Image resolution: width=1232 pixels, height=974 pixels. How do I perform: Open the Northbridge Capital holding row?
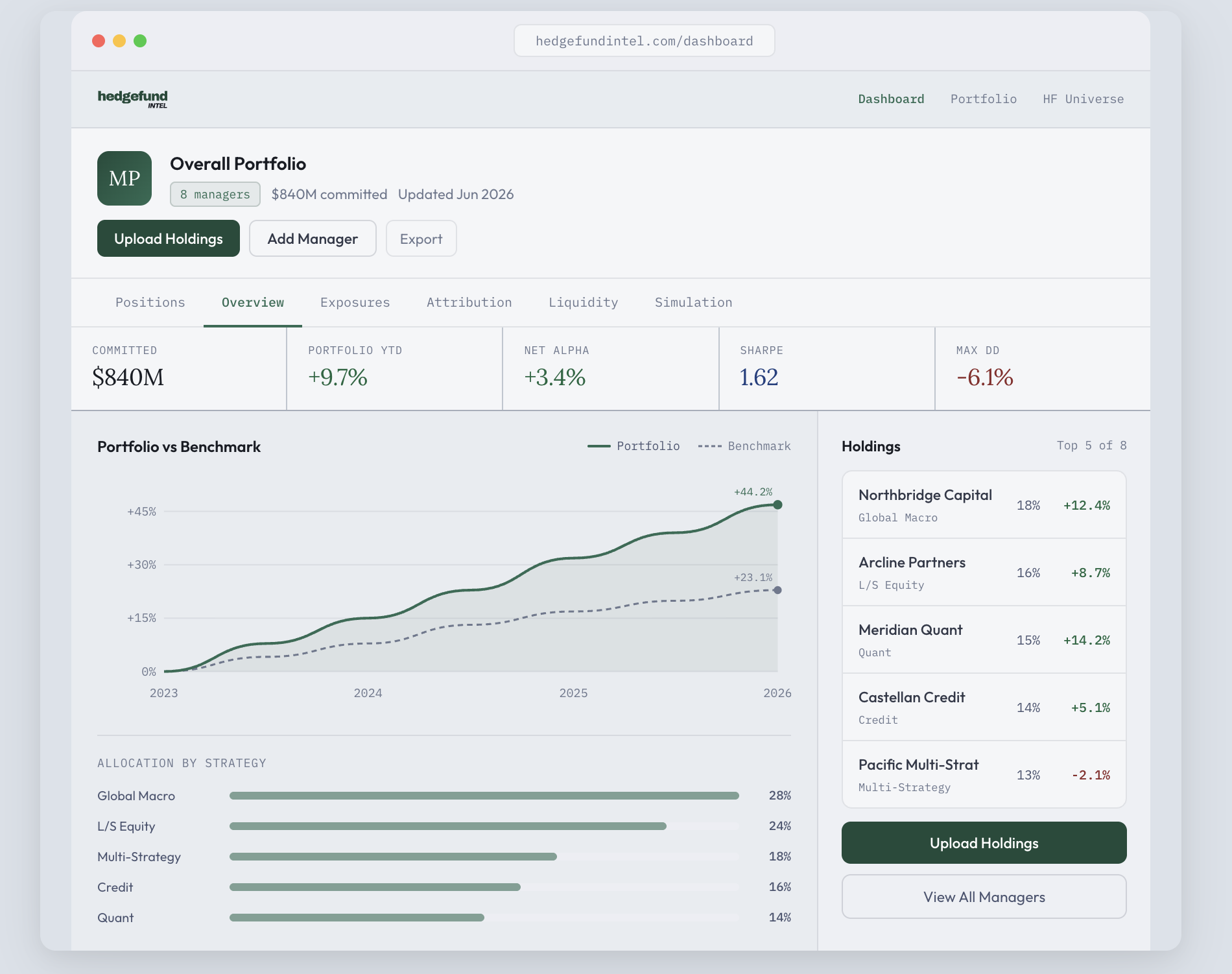(984, 505)
